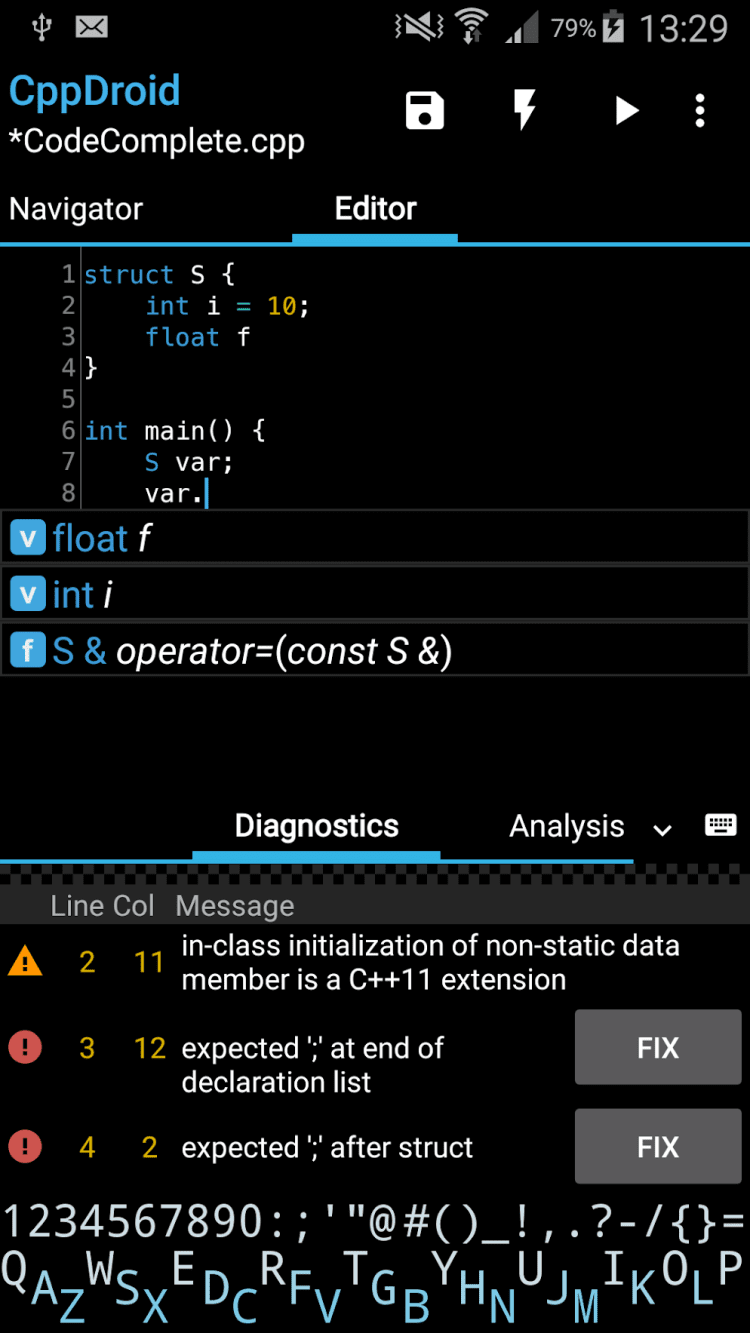Expand the Analysis dropdown chevron
Screen dimensions: 750x1333
pyautogui.click(x=662, y=829)
